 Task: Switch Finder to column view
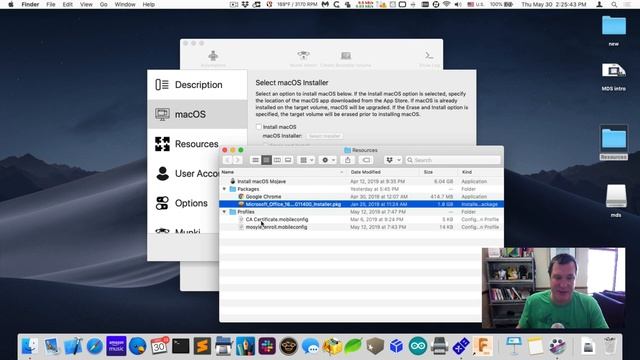[x=277, y=160]
